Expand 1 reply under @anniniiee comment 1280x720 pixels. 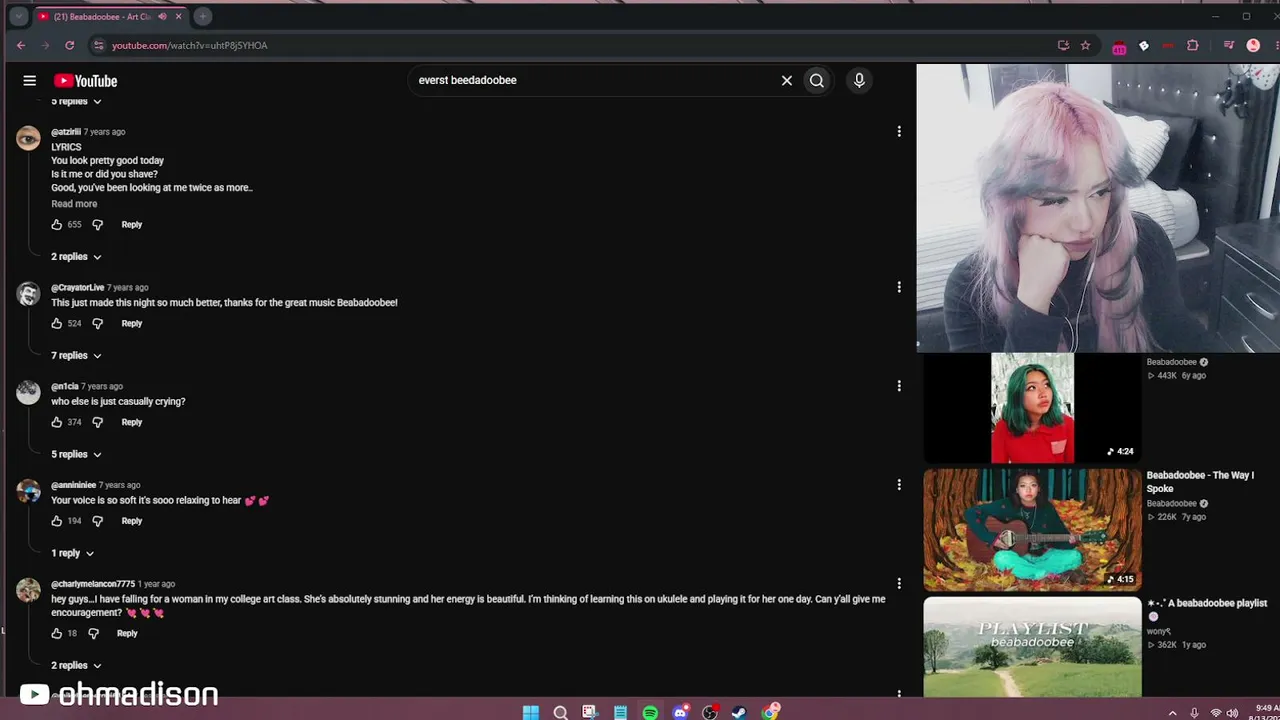(x=72, y=553)
